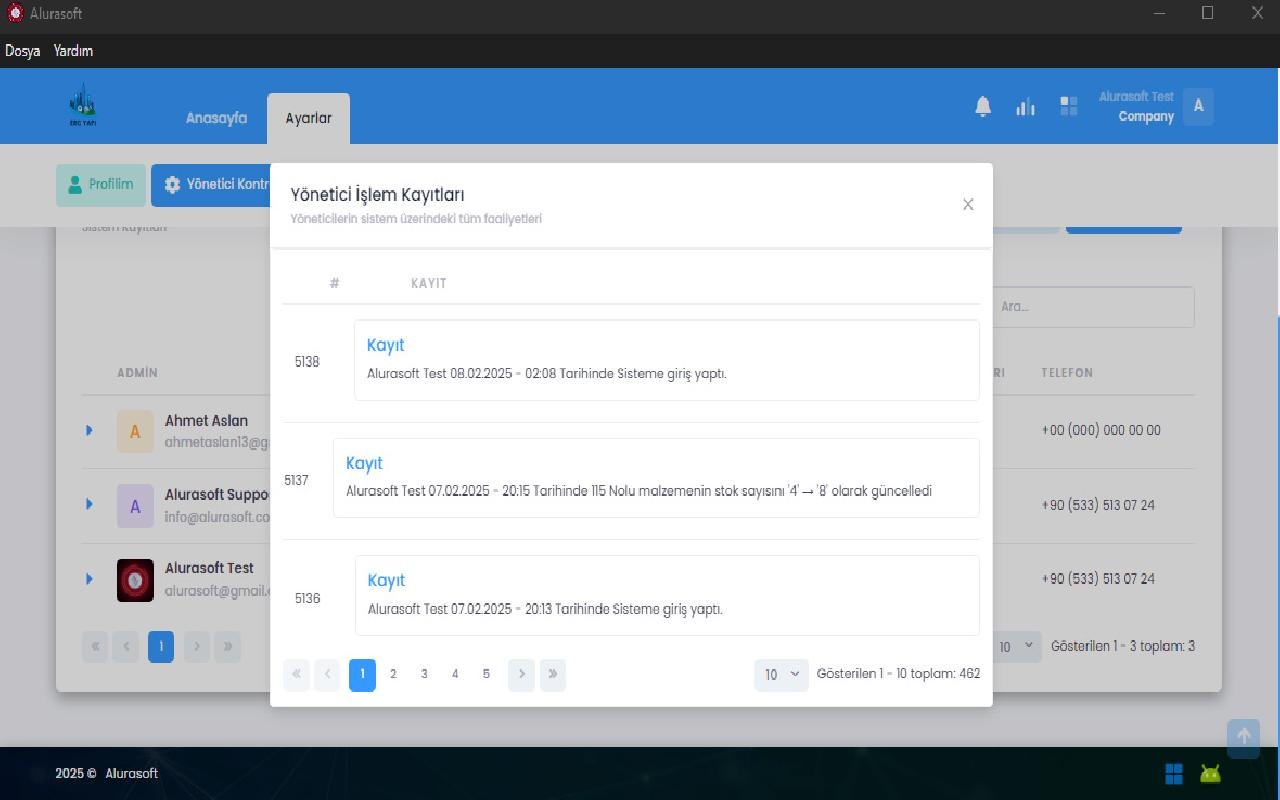Click the company logo in the header

(82, 104)
